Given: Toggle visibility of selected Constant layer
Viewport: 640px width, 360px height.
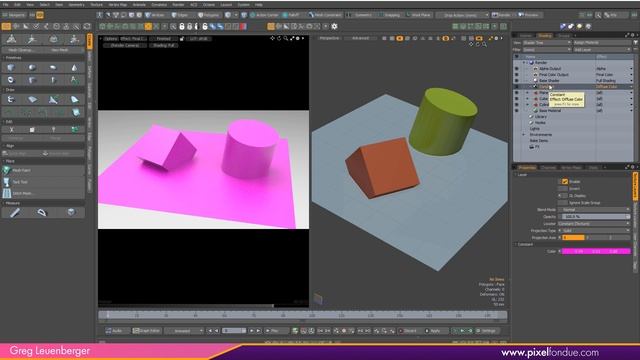Looking at the screenshot, I should pyautogui.click(x=517, y=87).
